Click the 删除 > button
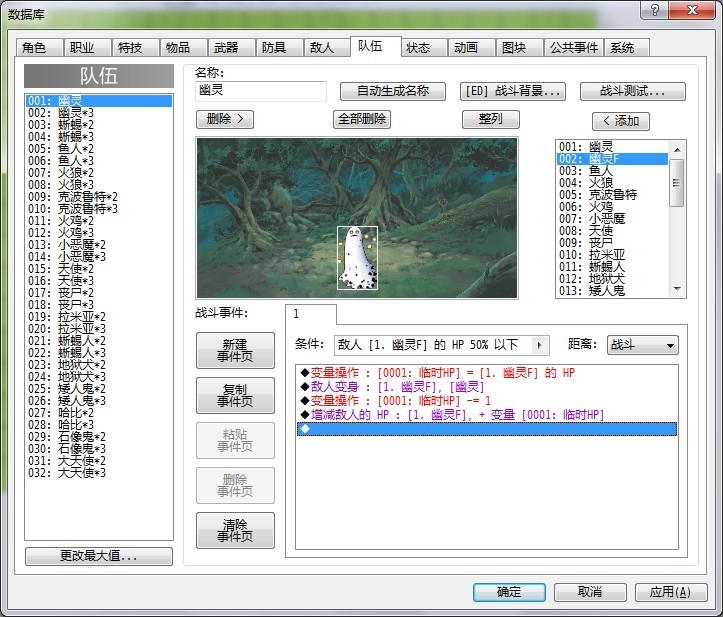The height and width of the screenshot is (617, 723). point(225,119)
